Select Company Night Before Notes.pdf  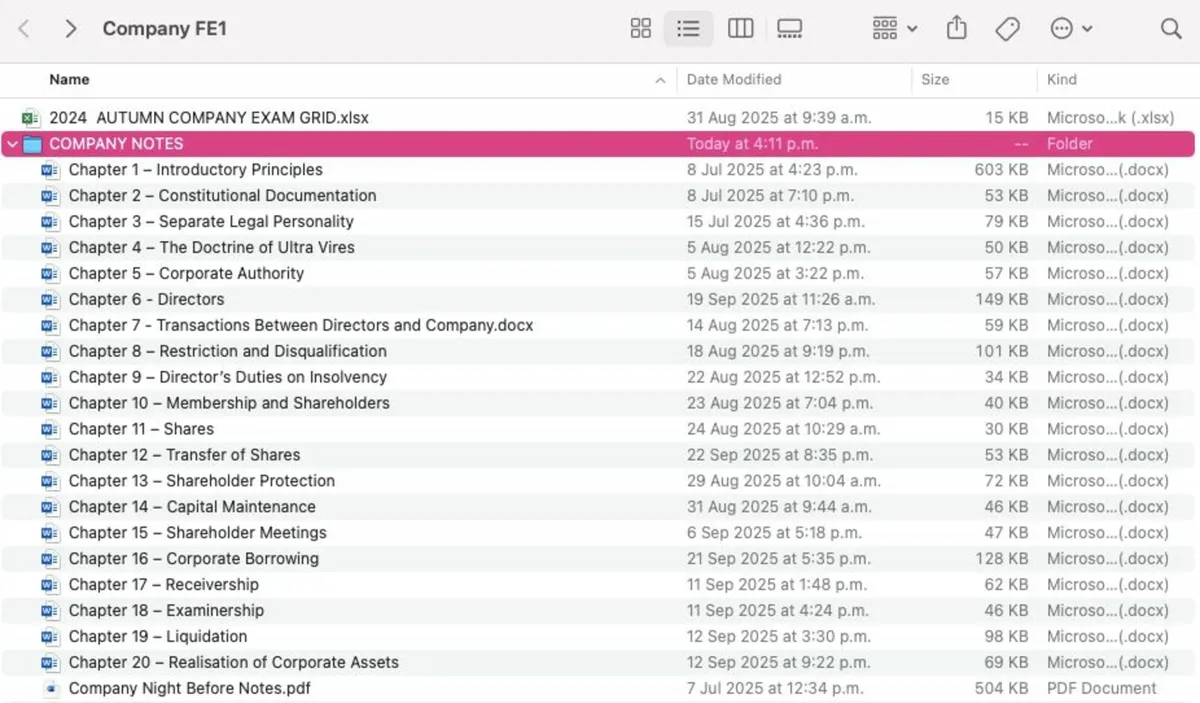(190, 688)
